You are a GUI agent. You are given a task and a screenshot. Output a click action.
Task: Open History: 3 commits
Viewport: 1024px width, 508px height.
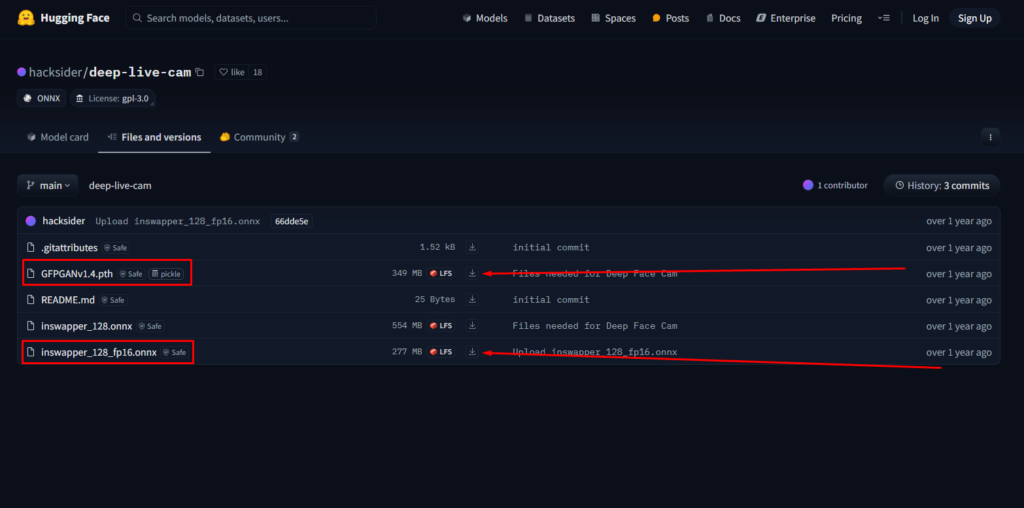942,186
